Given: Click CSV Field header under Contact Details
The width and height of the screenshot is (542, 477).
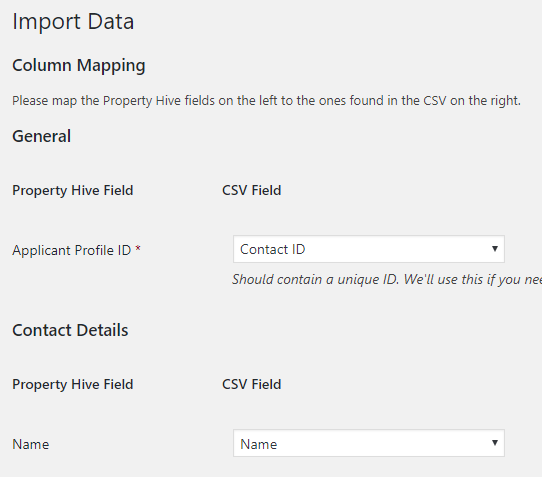Looking at the screenshot, I should click(x=252, y=384).
